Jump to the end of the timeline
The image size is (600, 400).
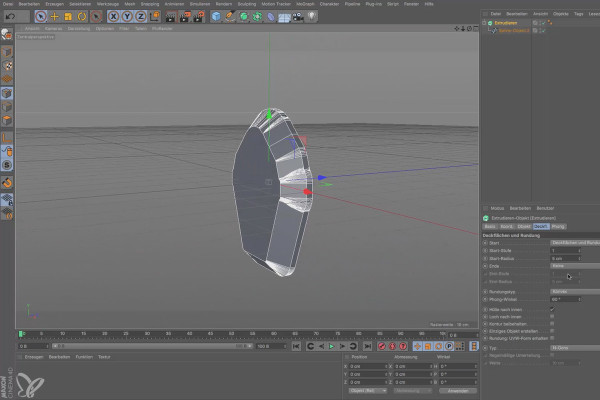367,346
